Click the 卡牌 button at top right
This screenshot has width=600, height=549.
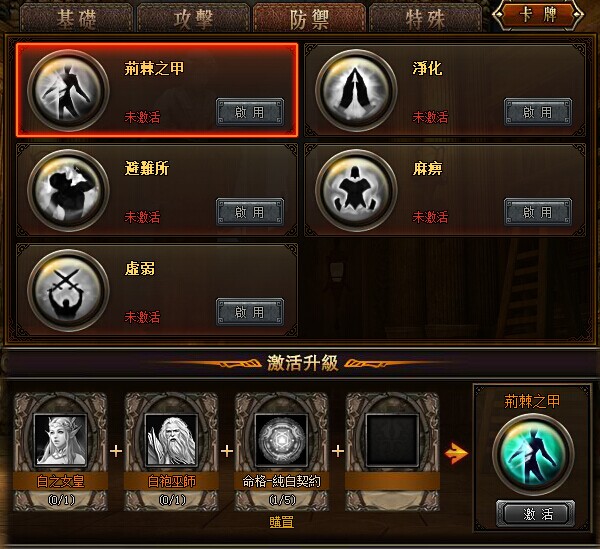(x=538, y=15)
